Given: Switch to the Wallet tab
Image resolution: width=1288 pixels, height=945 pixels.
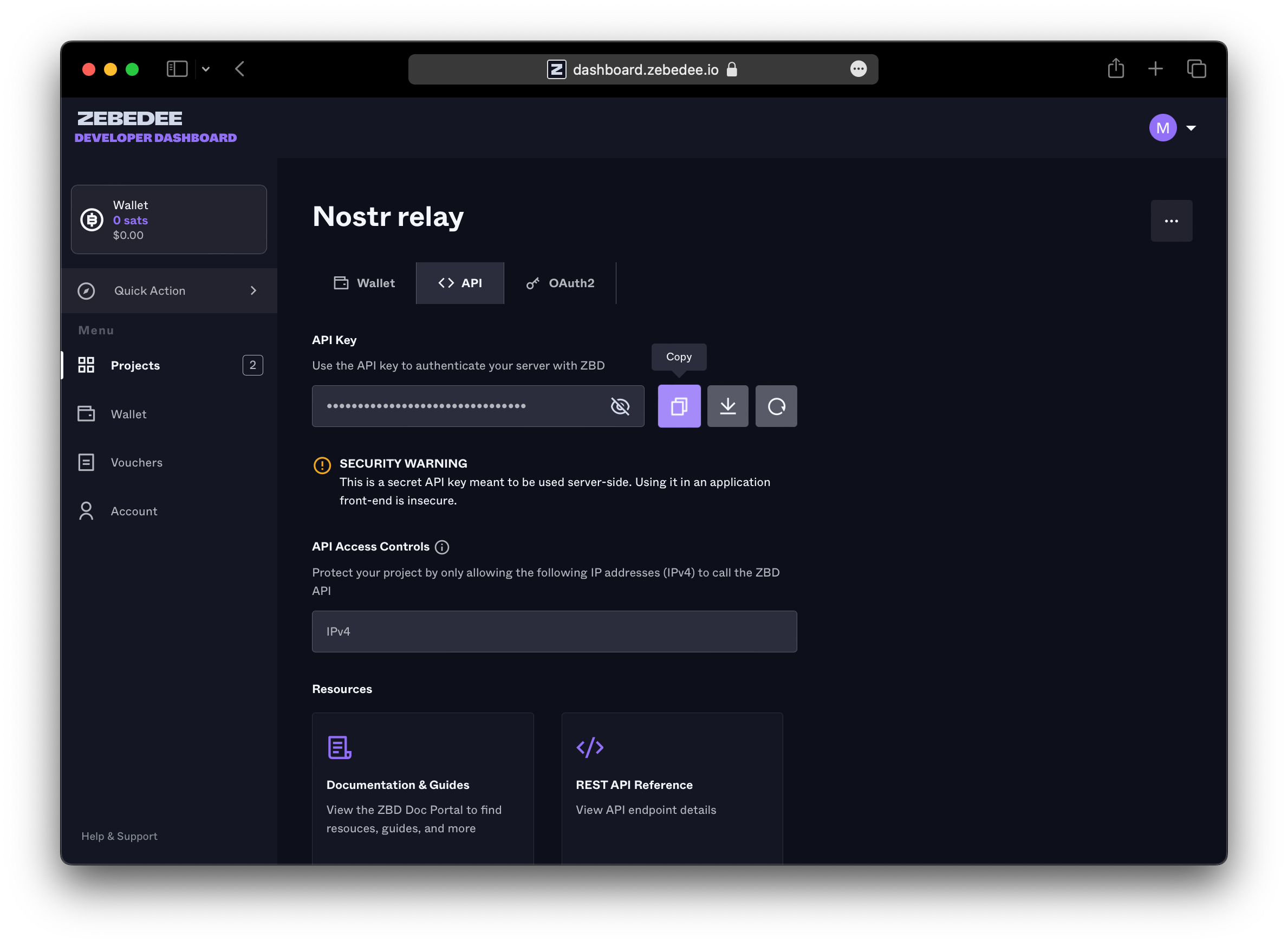Looking at the screenshot, I should [364, 283].
